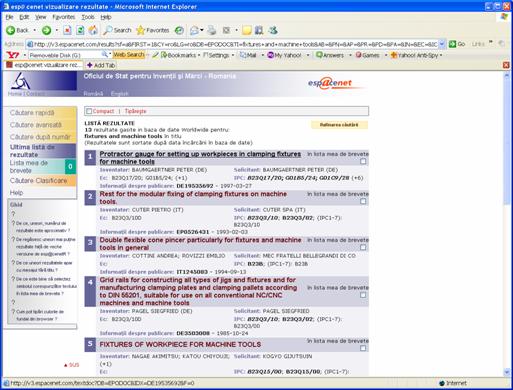Open the address bar URL dropdown arrow

442,44
